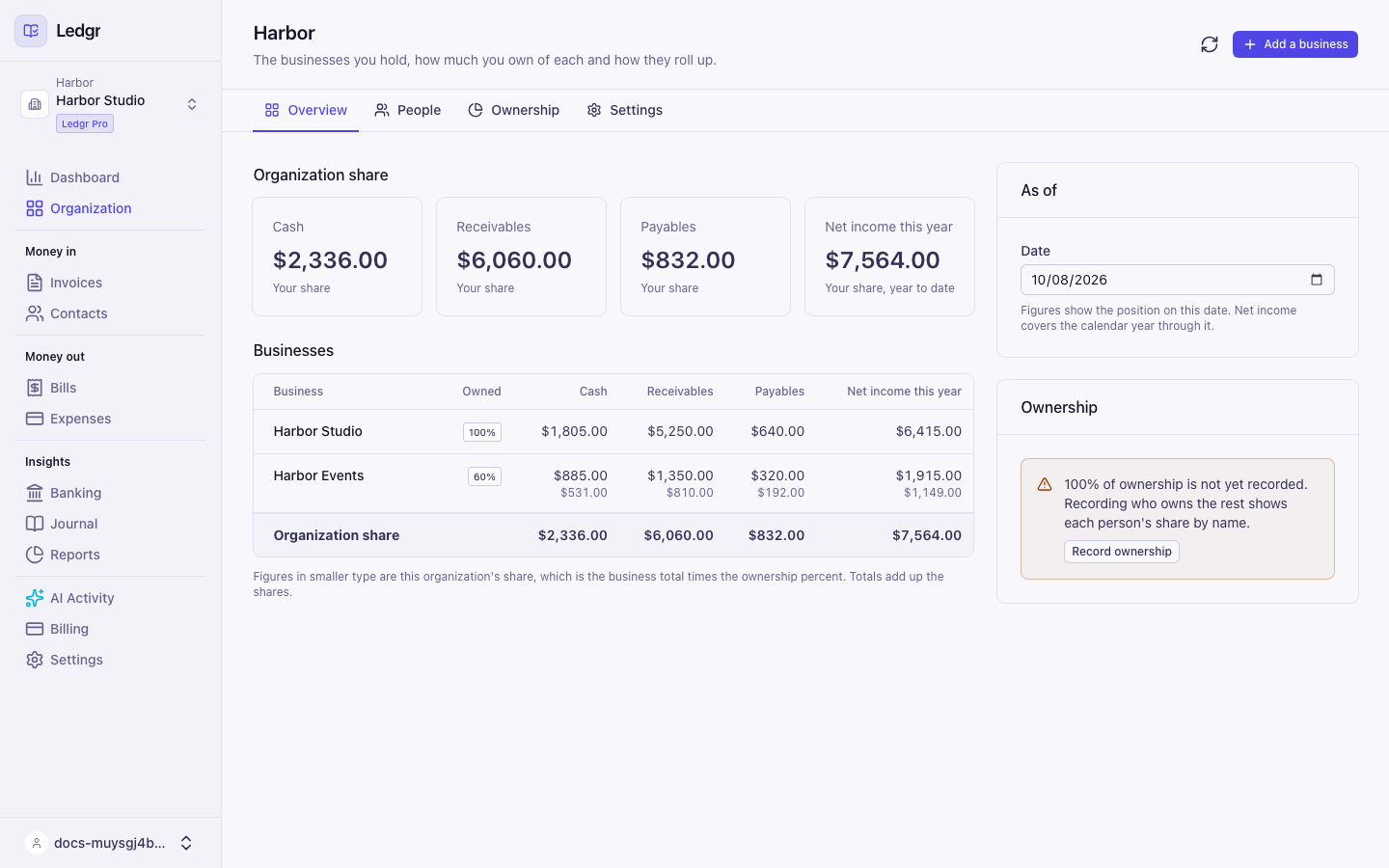Click the AI Activity sparkle icon
The width and height of the screenshot is (1389, 868).
tap(35, 598)
